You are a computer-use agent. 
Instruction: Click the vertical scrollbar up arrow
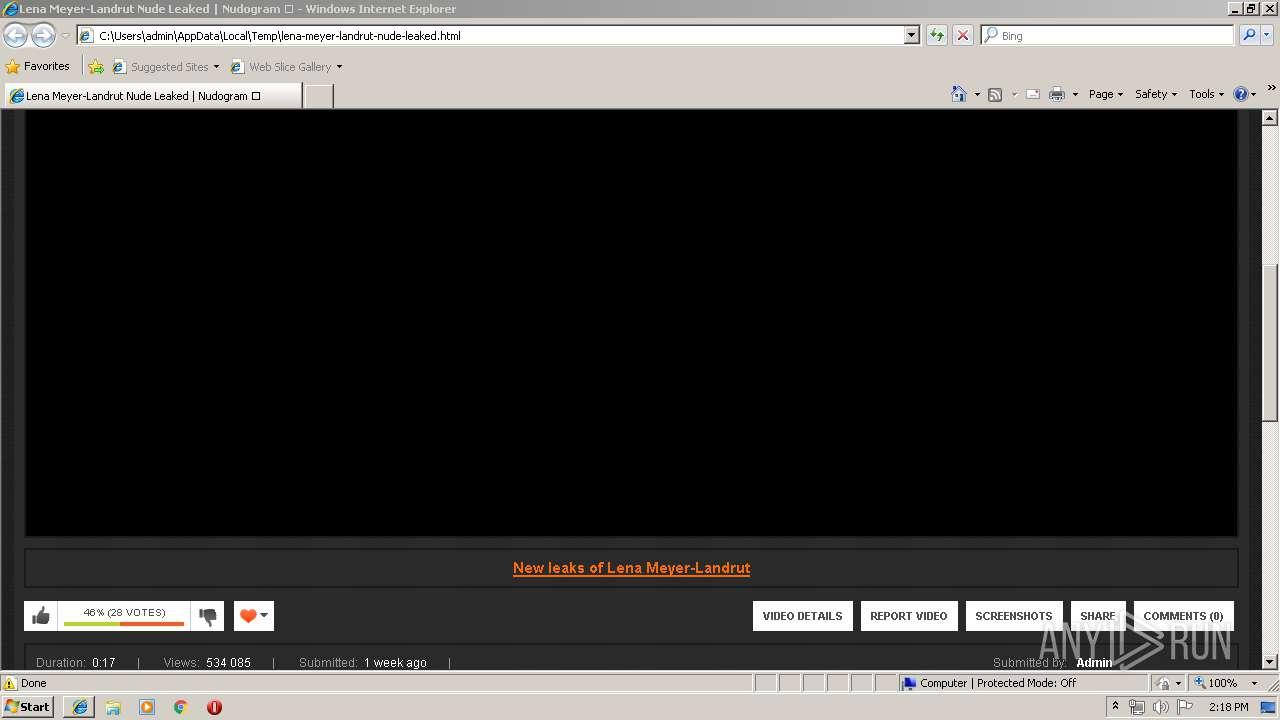[1270, 118]
